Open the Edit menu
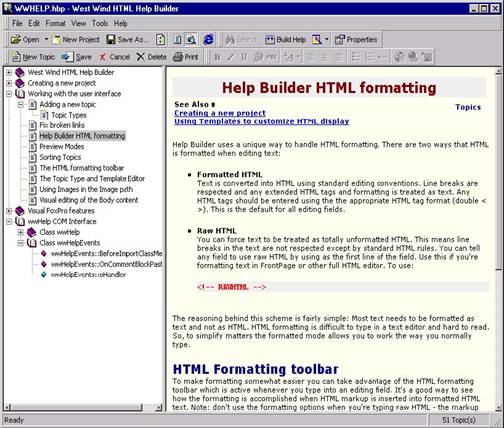 [x=34, y=23]
